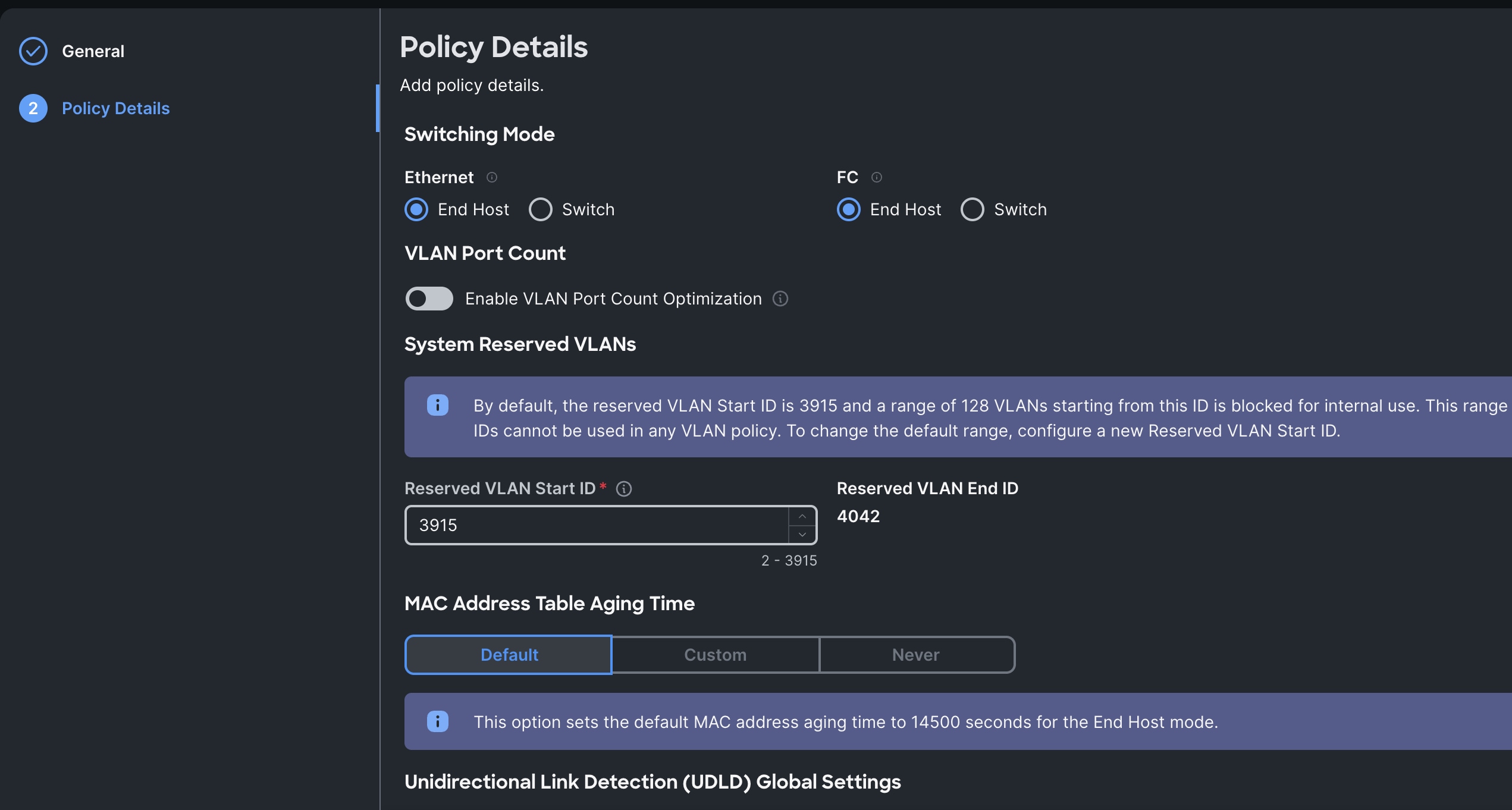
Task: Click the step 2 circle icon
Action: 33,108
